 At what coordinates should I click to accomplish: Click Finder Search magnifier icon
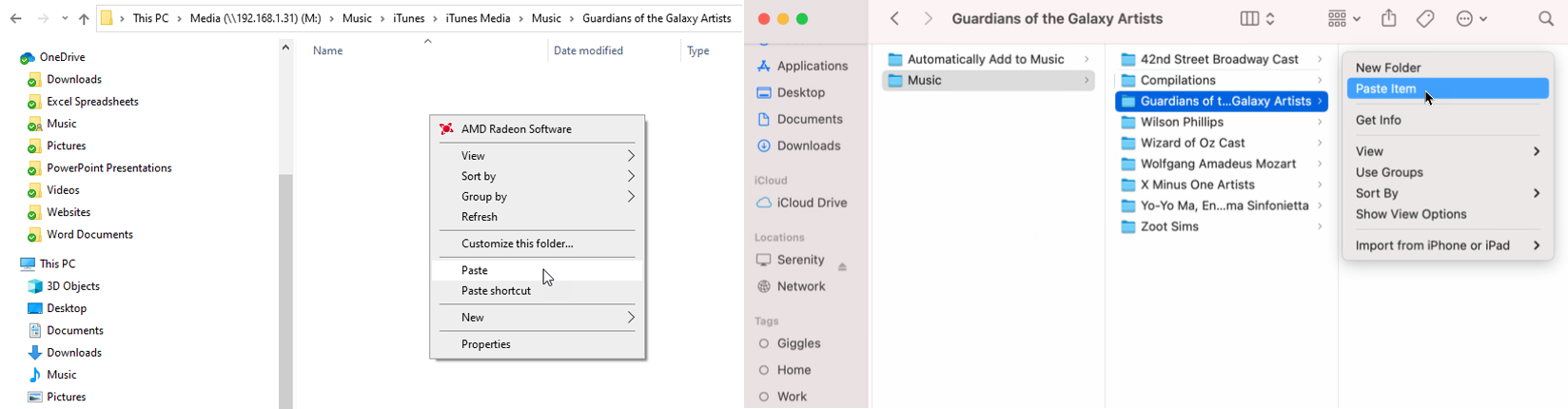pyautogui.click(x=1546, y=18)
